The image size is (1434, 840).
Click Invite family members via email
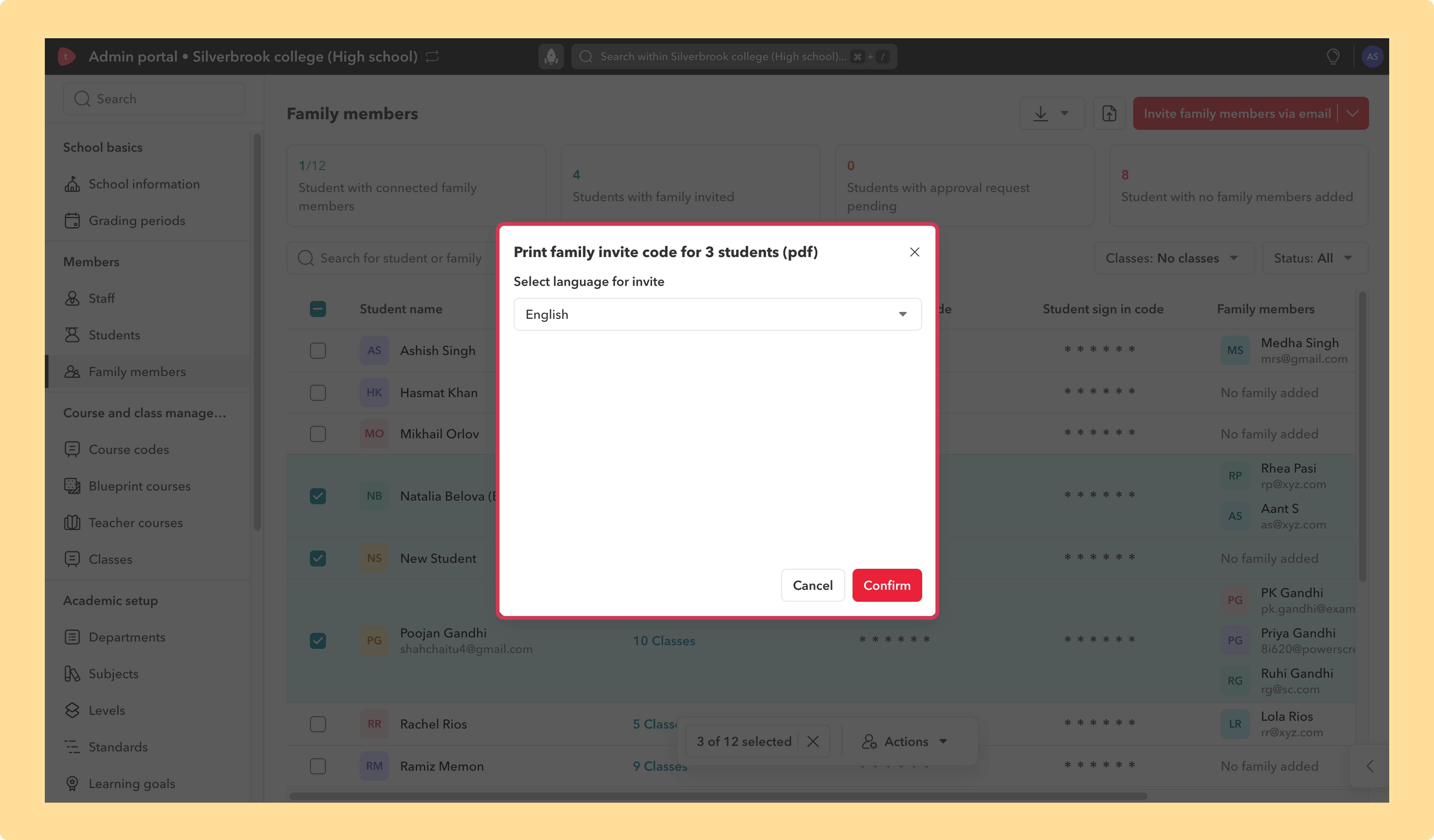(1237, 114)
